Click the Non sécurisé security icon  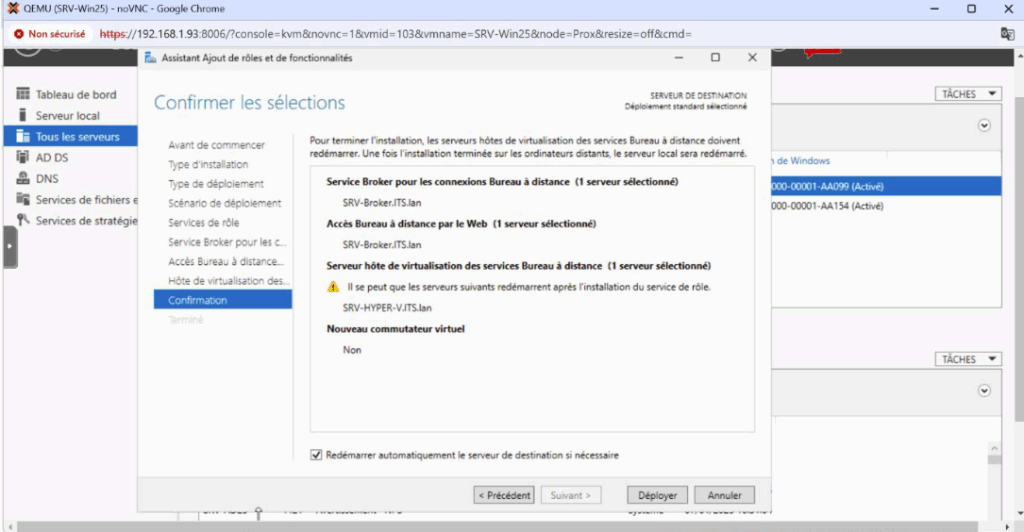click(x=18, y=34)
